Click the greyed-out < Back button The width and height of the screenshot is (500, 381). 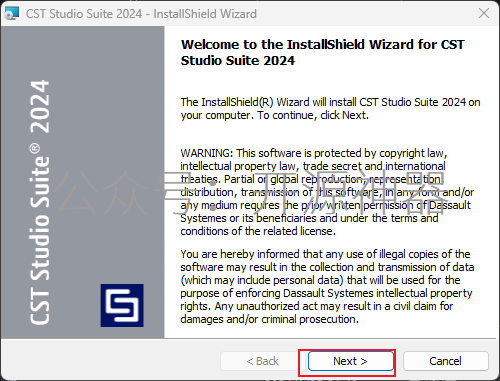pos(262,361)
